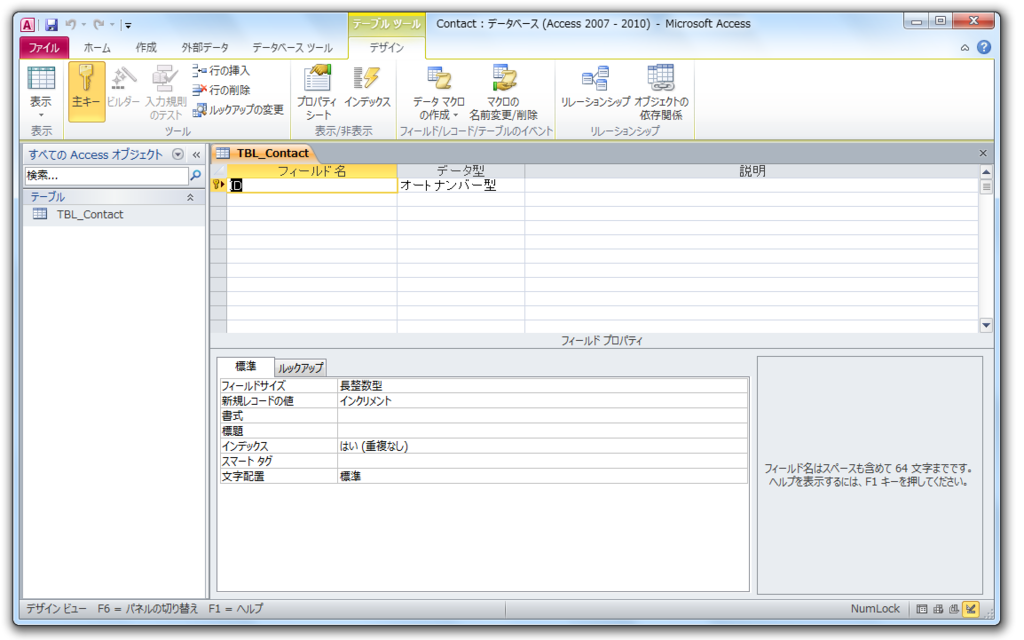Close the TBL_Contact table design tab
1024x640 pixels.
(983, 153)
